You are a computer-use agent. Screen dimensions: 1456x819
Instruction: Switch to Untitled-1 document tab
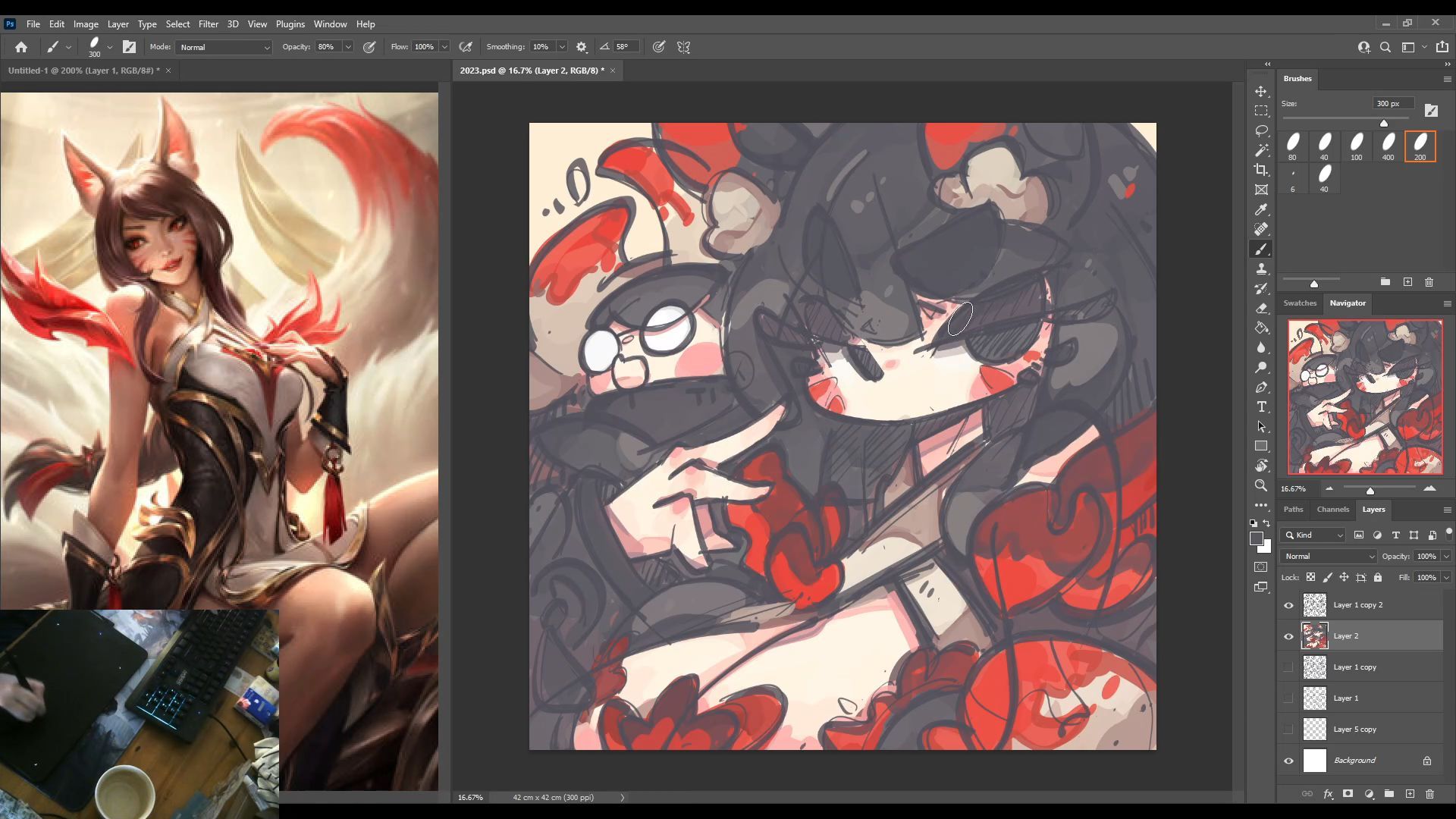[x=83, y=71]
